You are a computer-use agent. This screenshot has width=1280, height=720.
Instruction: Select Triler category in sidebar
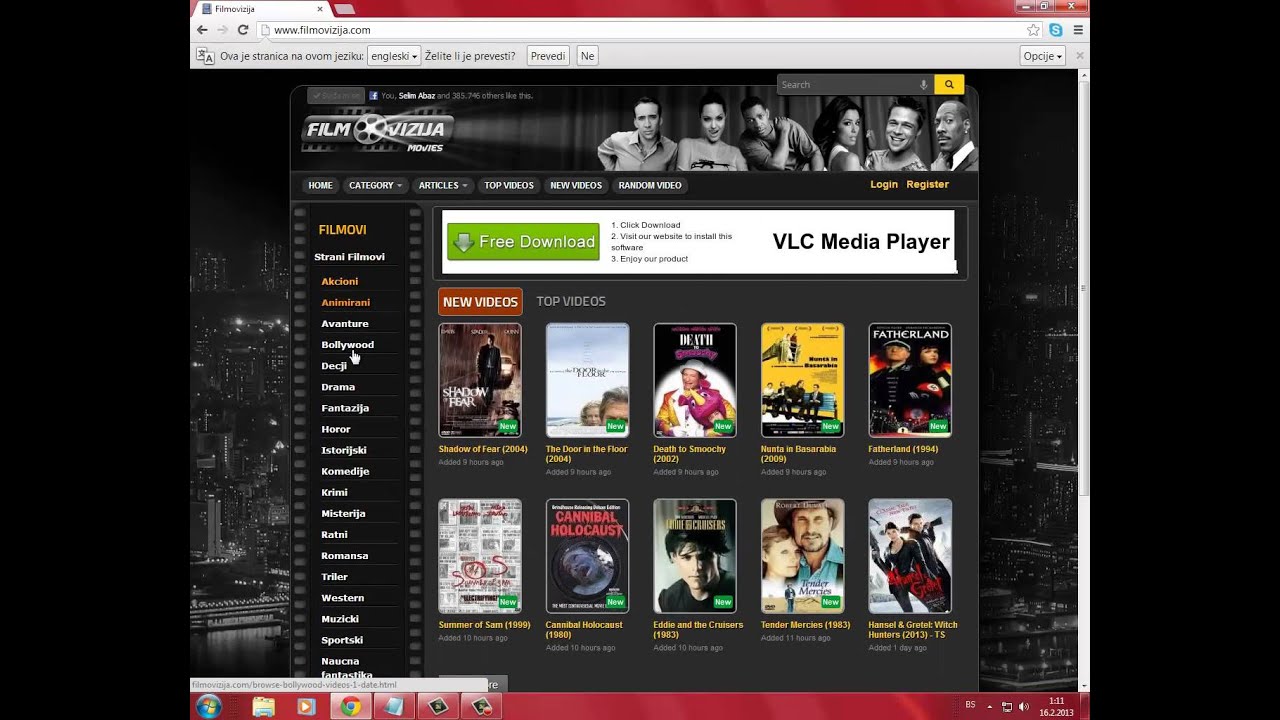(x=334, y=577)
